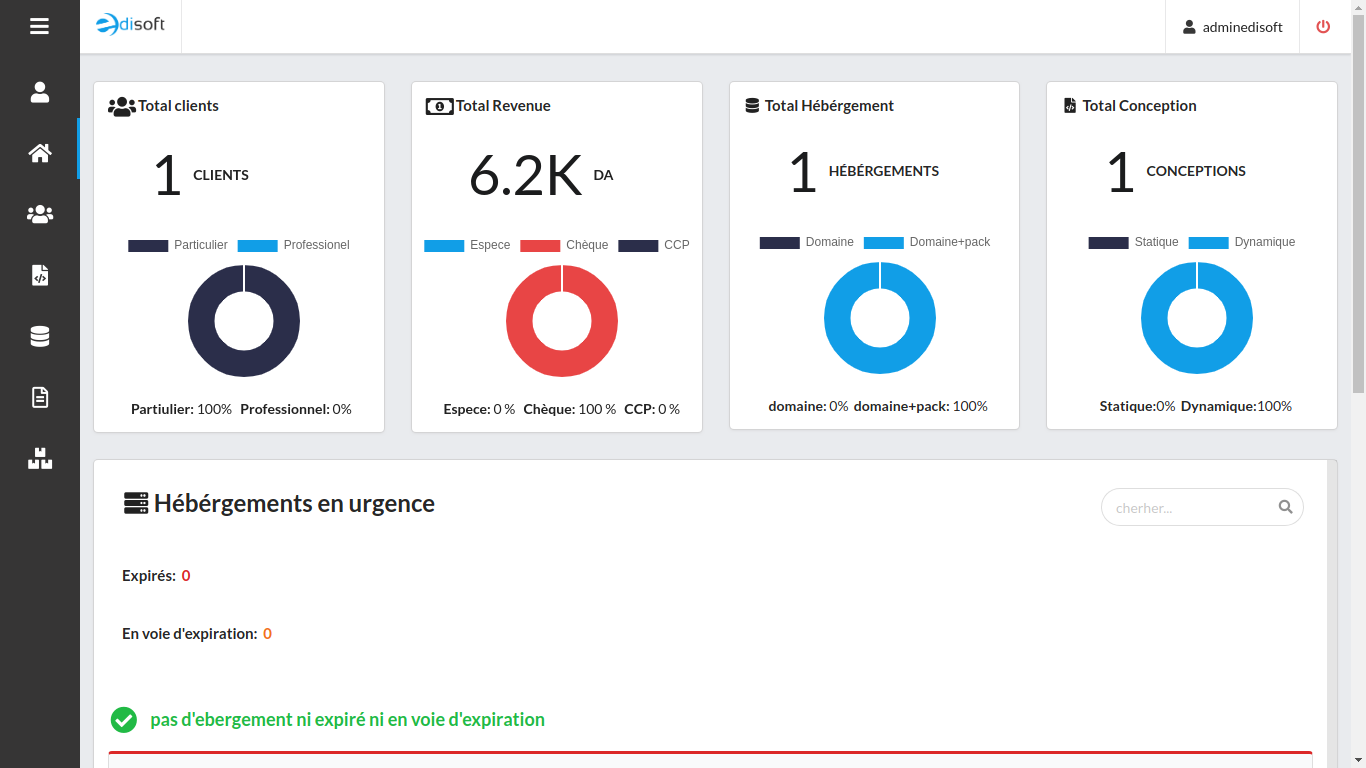The width and height of the screenshot is (1366, 768).
Task: Toggle the Domaine+pack legend item
Action: pos(927,242)
